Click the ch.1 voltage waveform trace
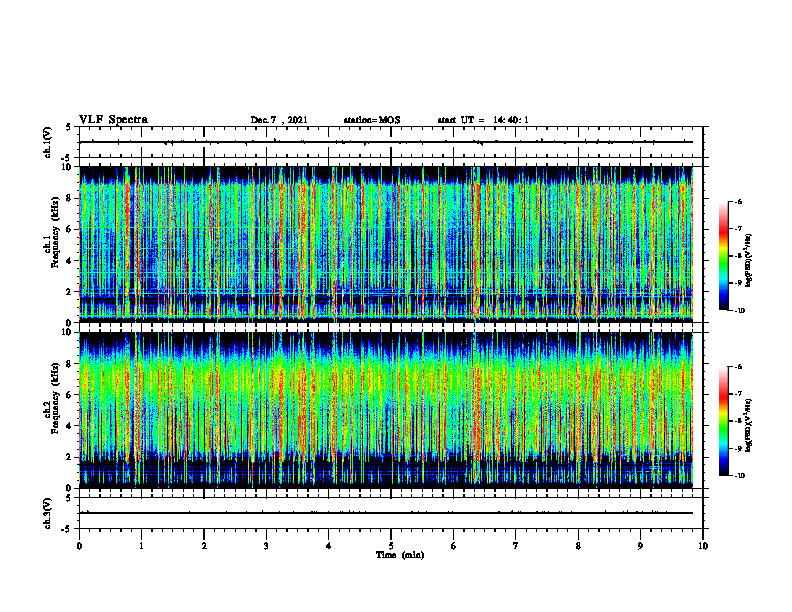Viewport: 792px width, 612px height. pos(386,142)
